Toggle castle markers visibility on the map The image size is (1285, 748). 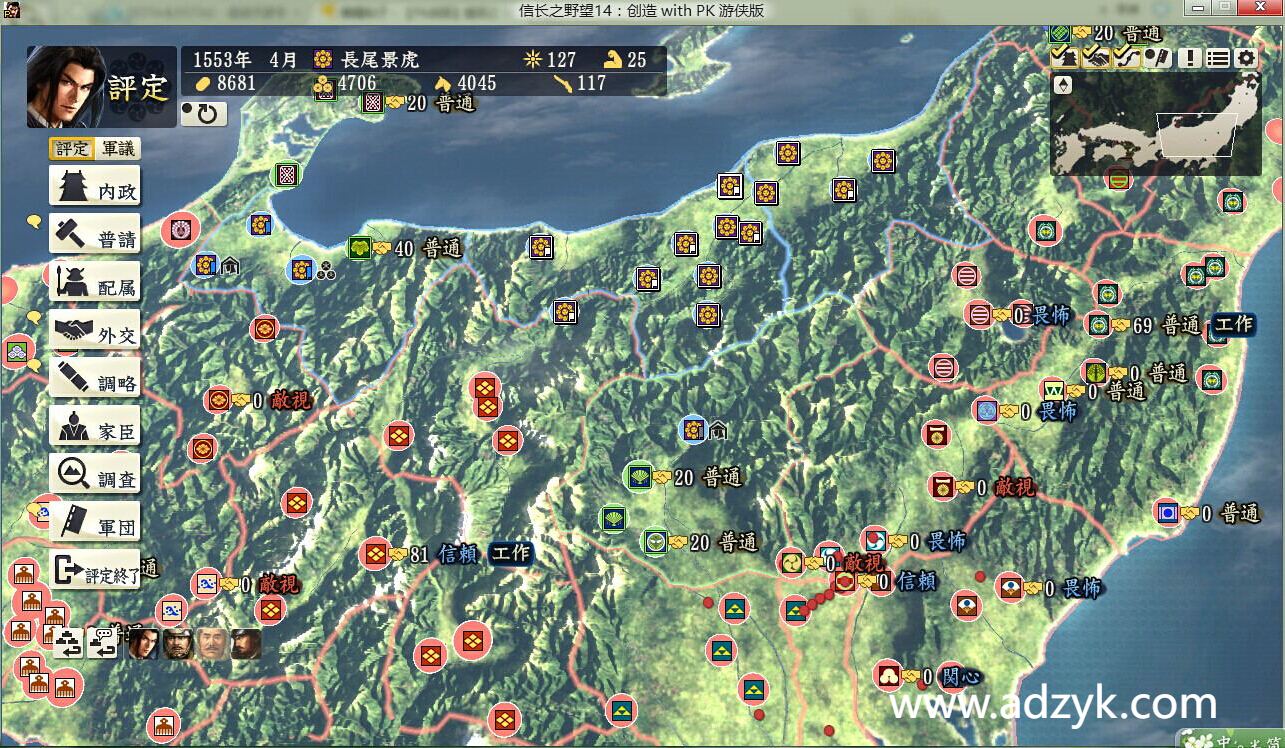[1063, 57]
